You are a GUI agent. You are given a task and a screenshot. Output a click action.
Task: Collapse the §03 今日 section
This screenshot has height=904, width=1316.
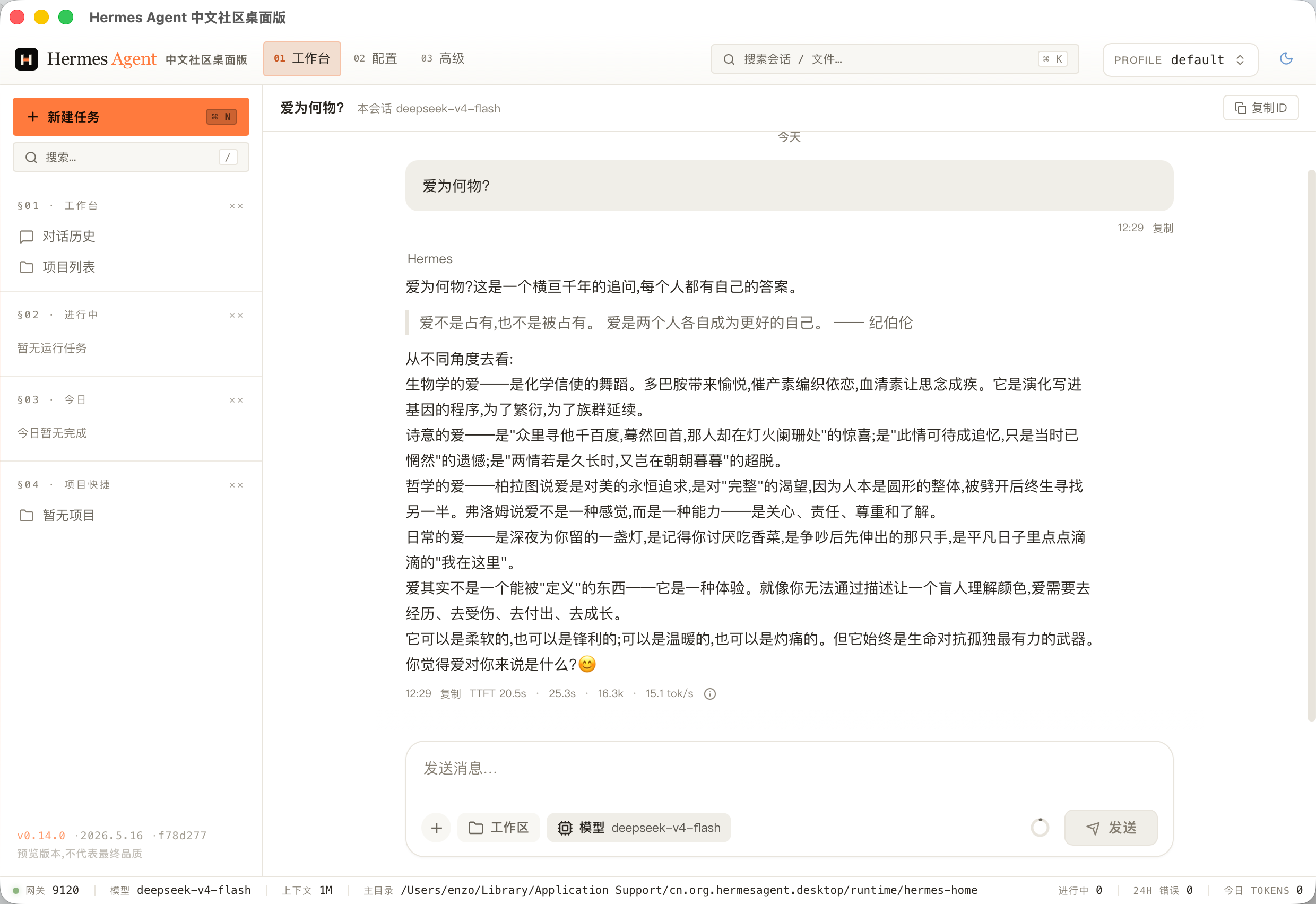(236, 401)
